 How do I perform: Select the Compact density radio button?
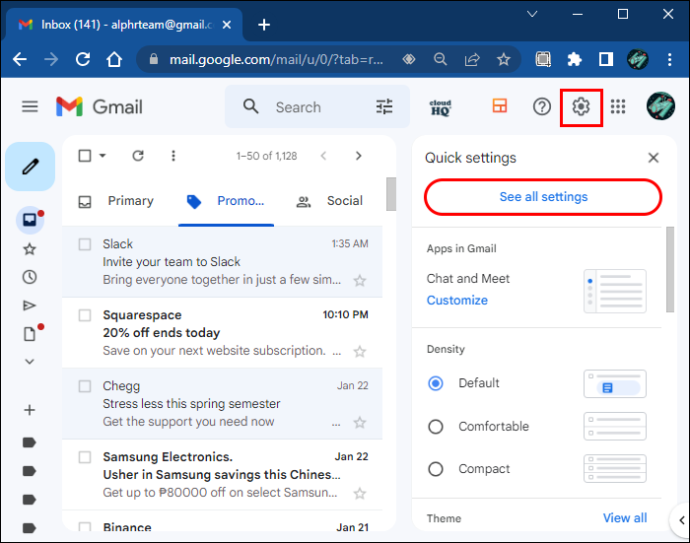pos(436,469)
